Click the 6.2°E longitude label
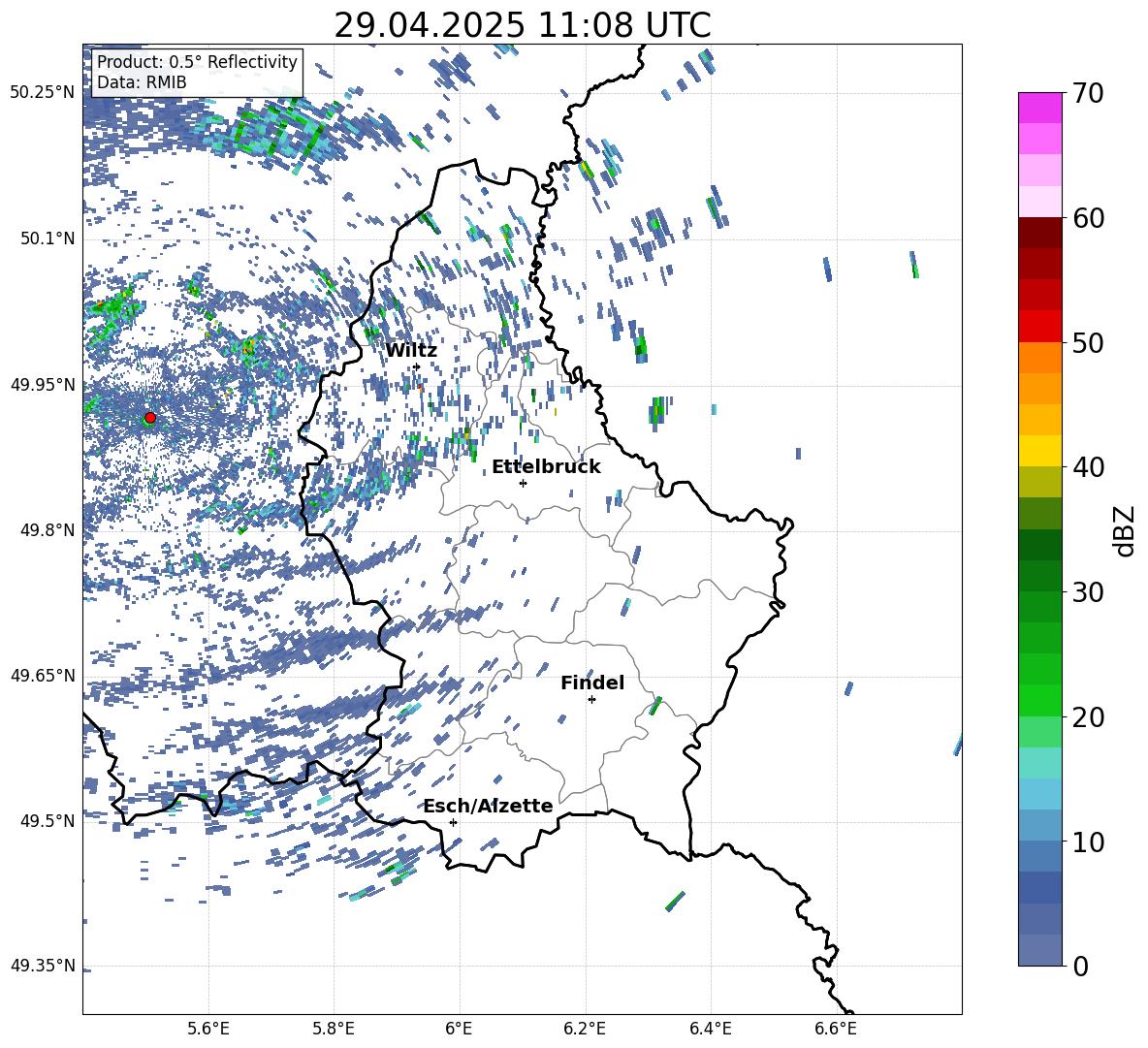 click(585, 1029)
